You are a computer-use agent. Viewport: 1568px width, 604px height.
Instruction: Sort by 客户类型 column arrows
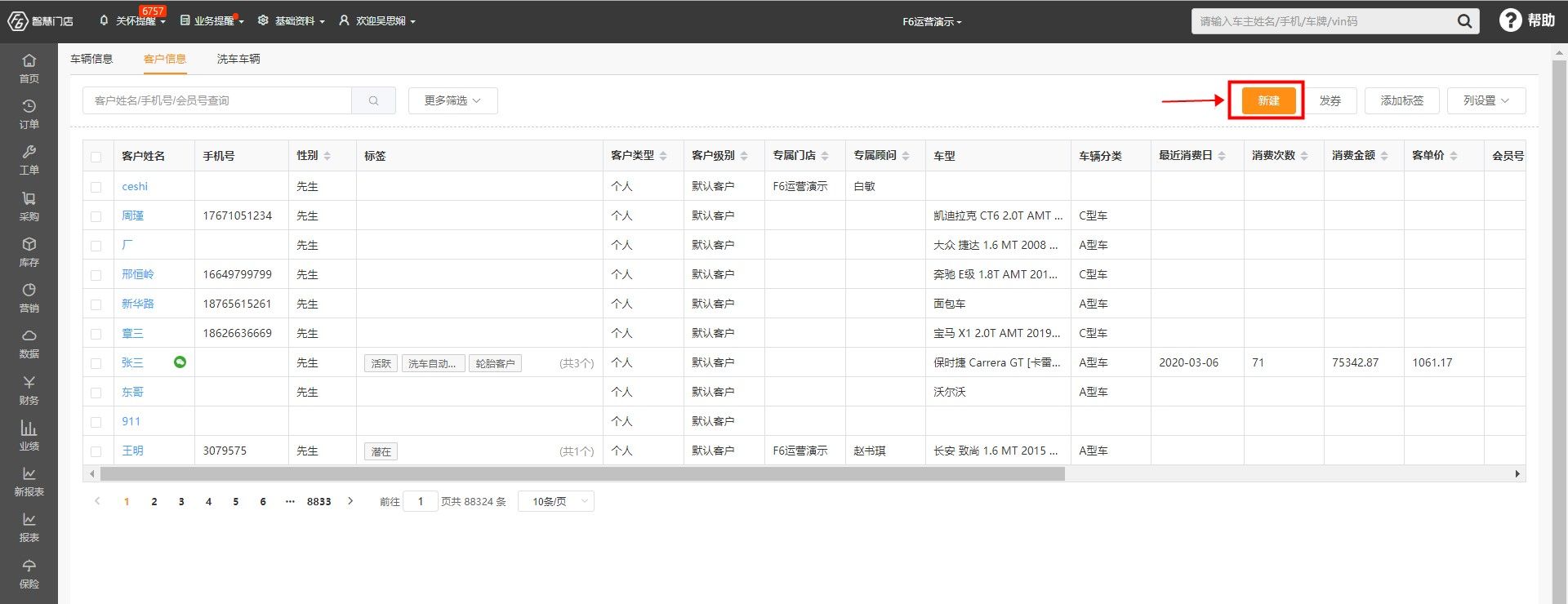click(x=663, y=155)
